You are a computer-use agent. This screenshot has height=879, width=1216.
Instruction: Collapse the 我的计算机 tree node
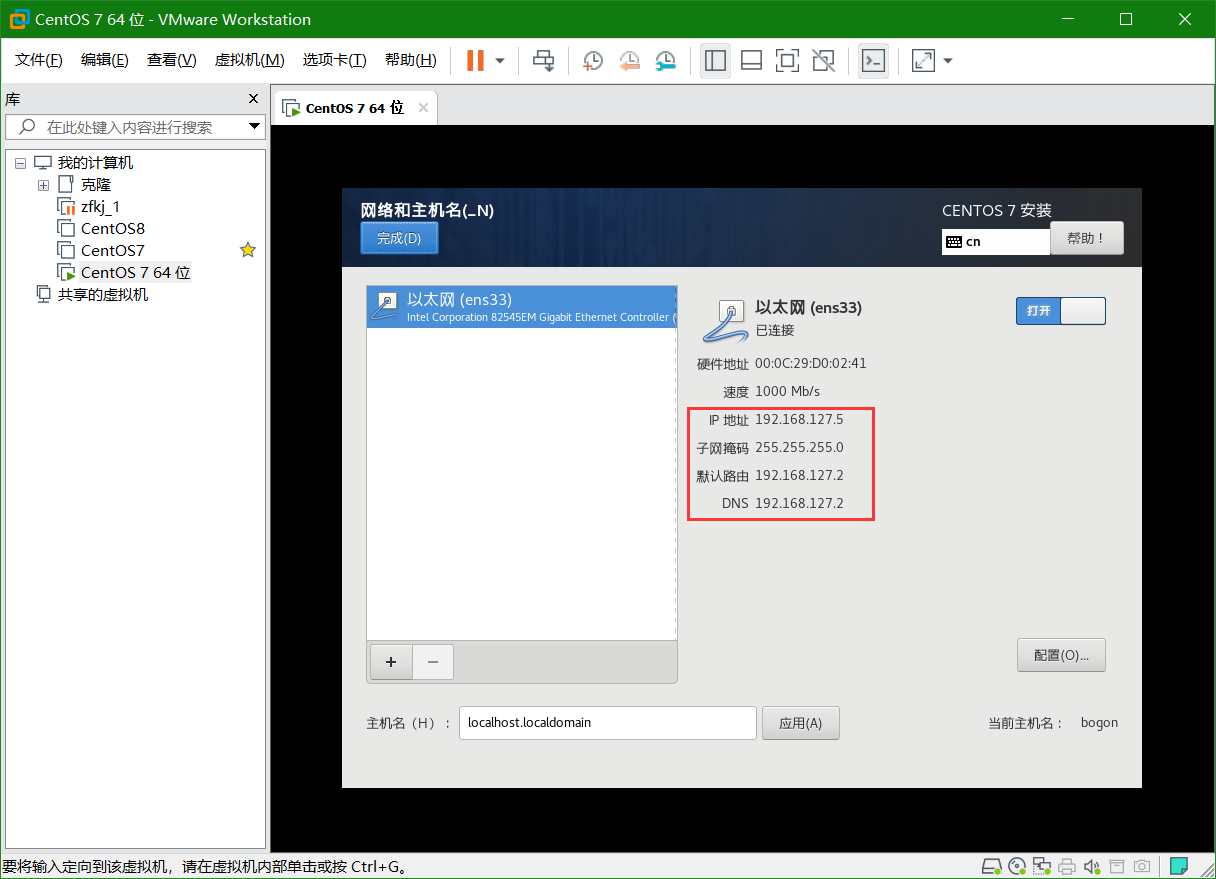(x=20, y=163)
